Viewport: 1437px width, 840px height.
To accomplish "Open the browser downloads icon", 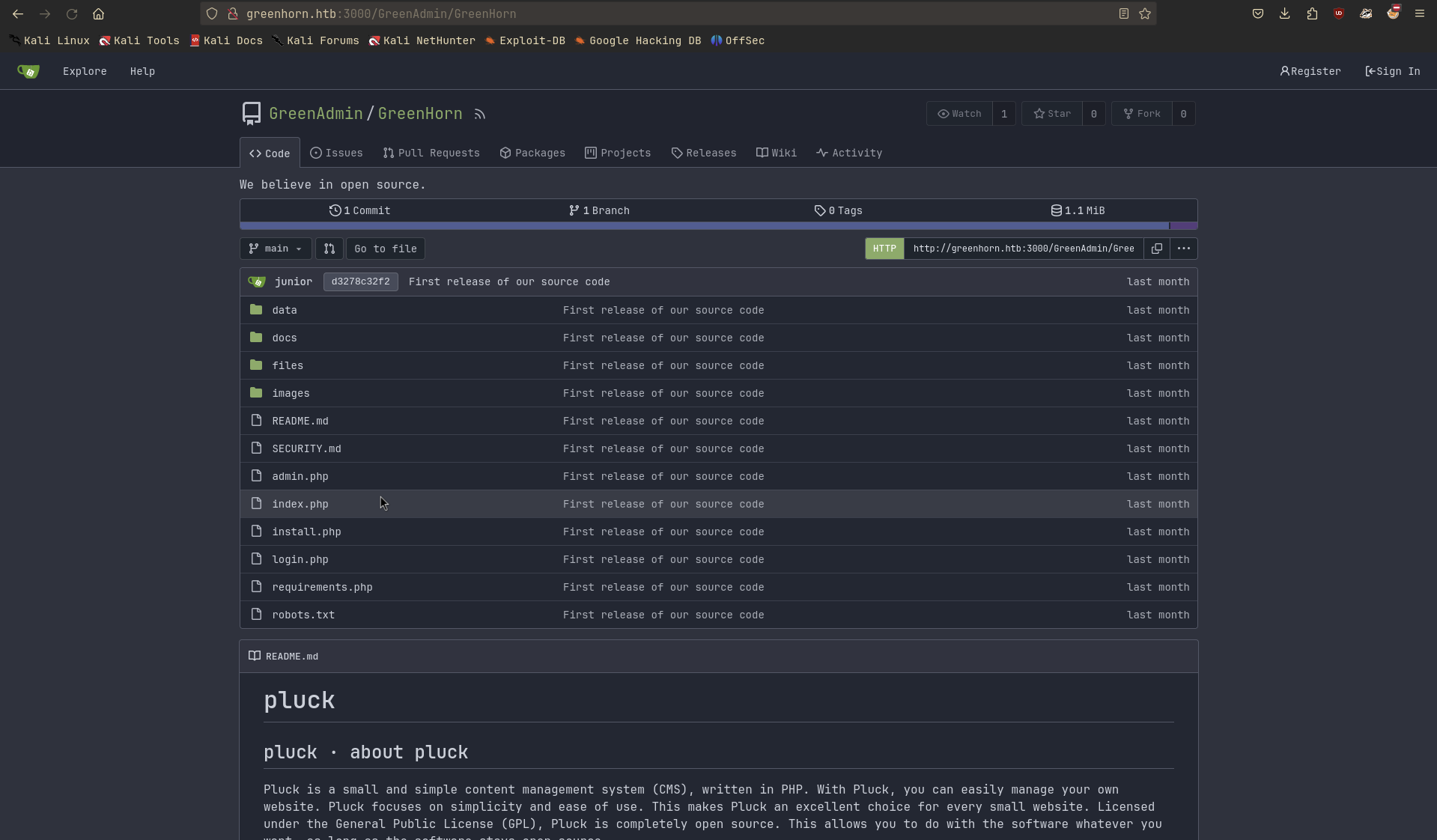I will click(x=1284, y=14).
